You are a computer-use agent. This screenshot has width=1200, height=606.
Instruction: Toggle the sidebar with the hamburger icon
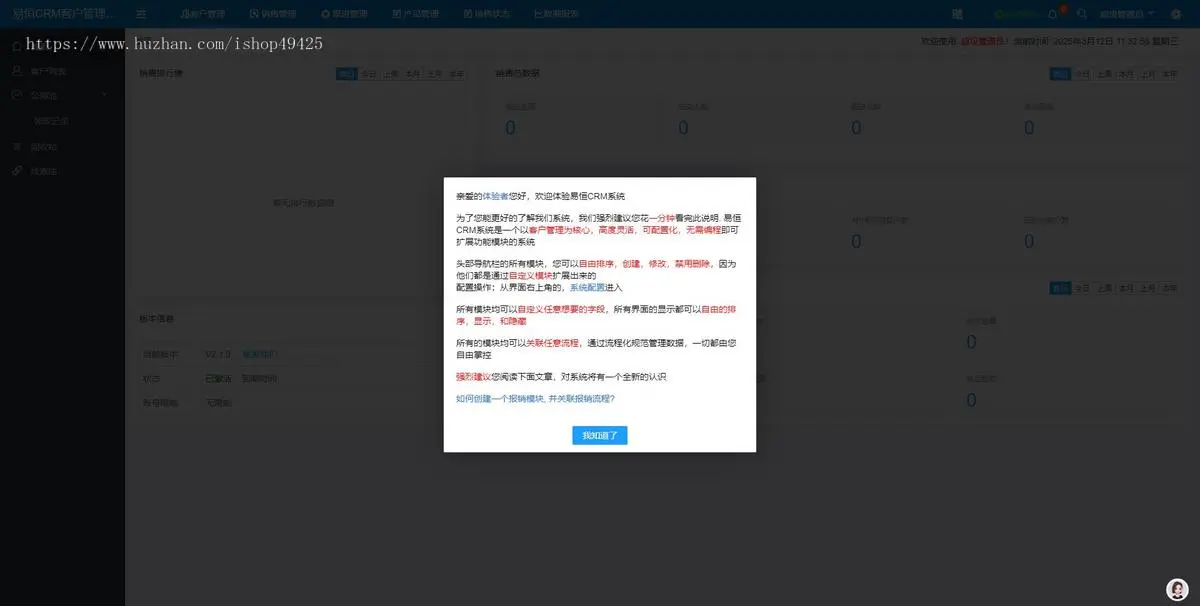[x=141, y=14]
